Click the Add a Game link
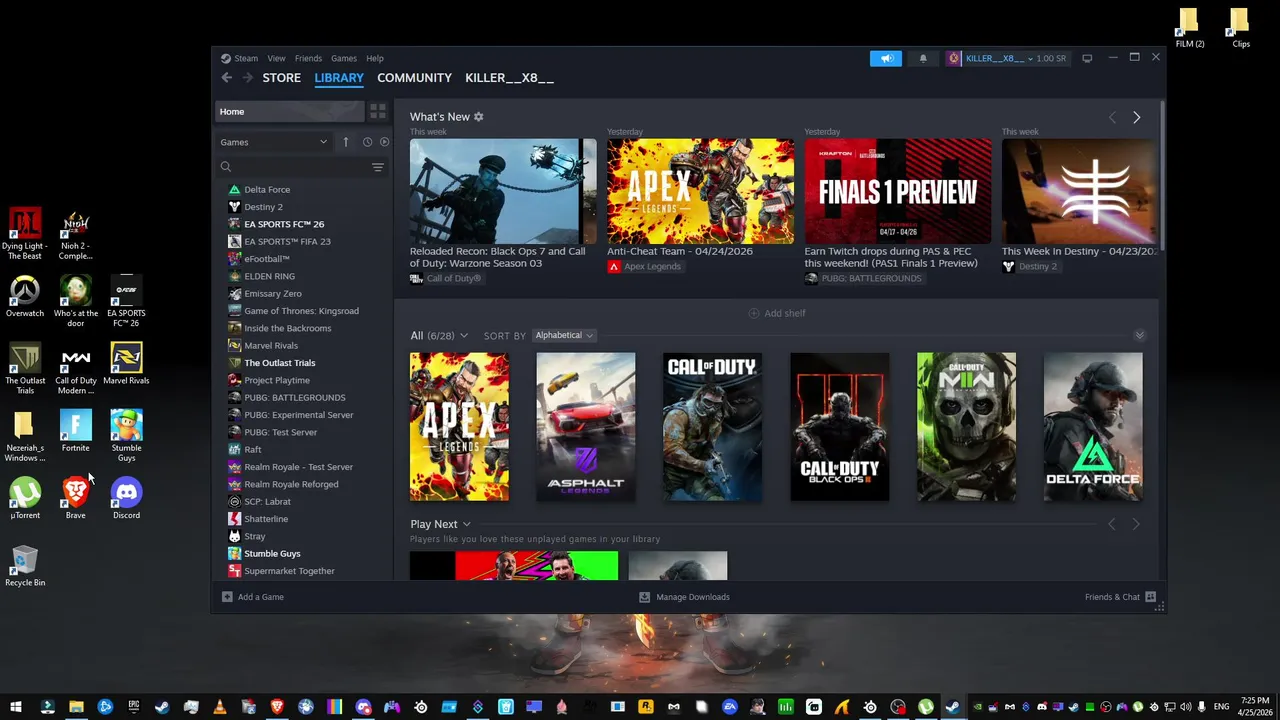 tap(261, 597)
